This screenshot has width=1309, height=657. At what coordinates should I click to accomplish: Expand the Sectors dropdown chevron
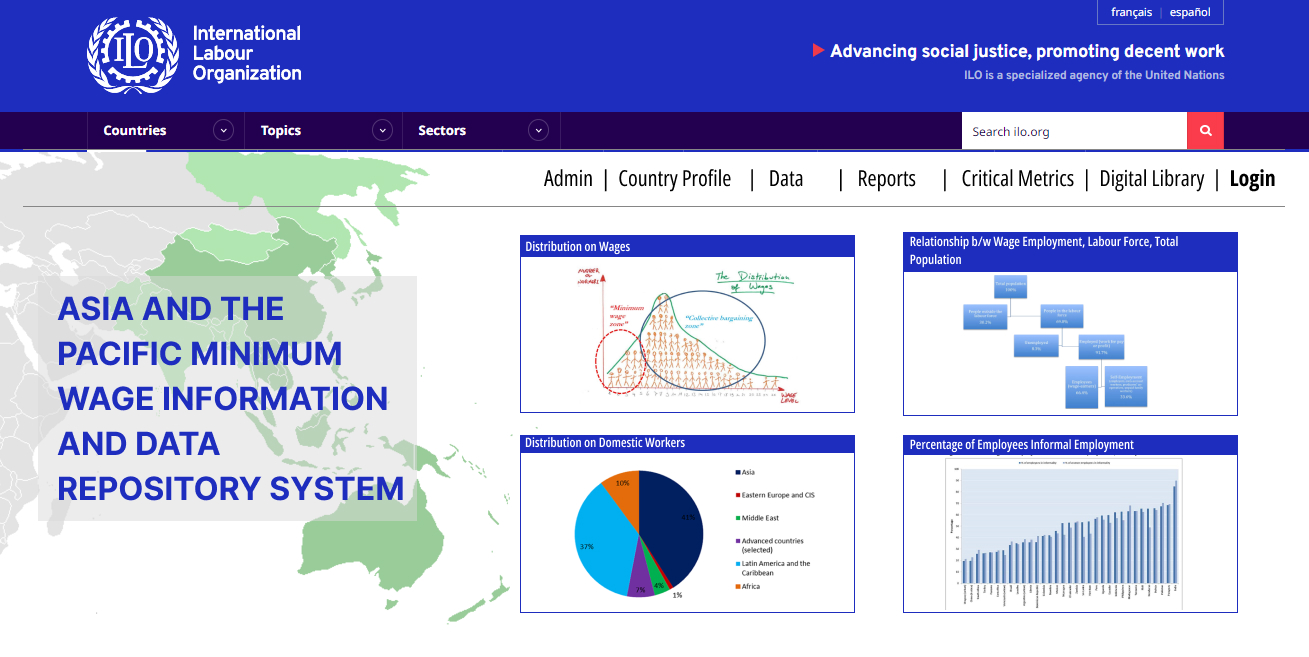(539, 131)
